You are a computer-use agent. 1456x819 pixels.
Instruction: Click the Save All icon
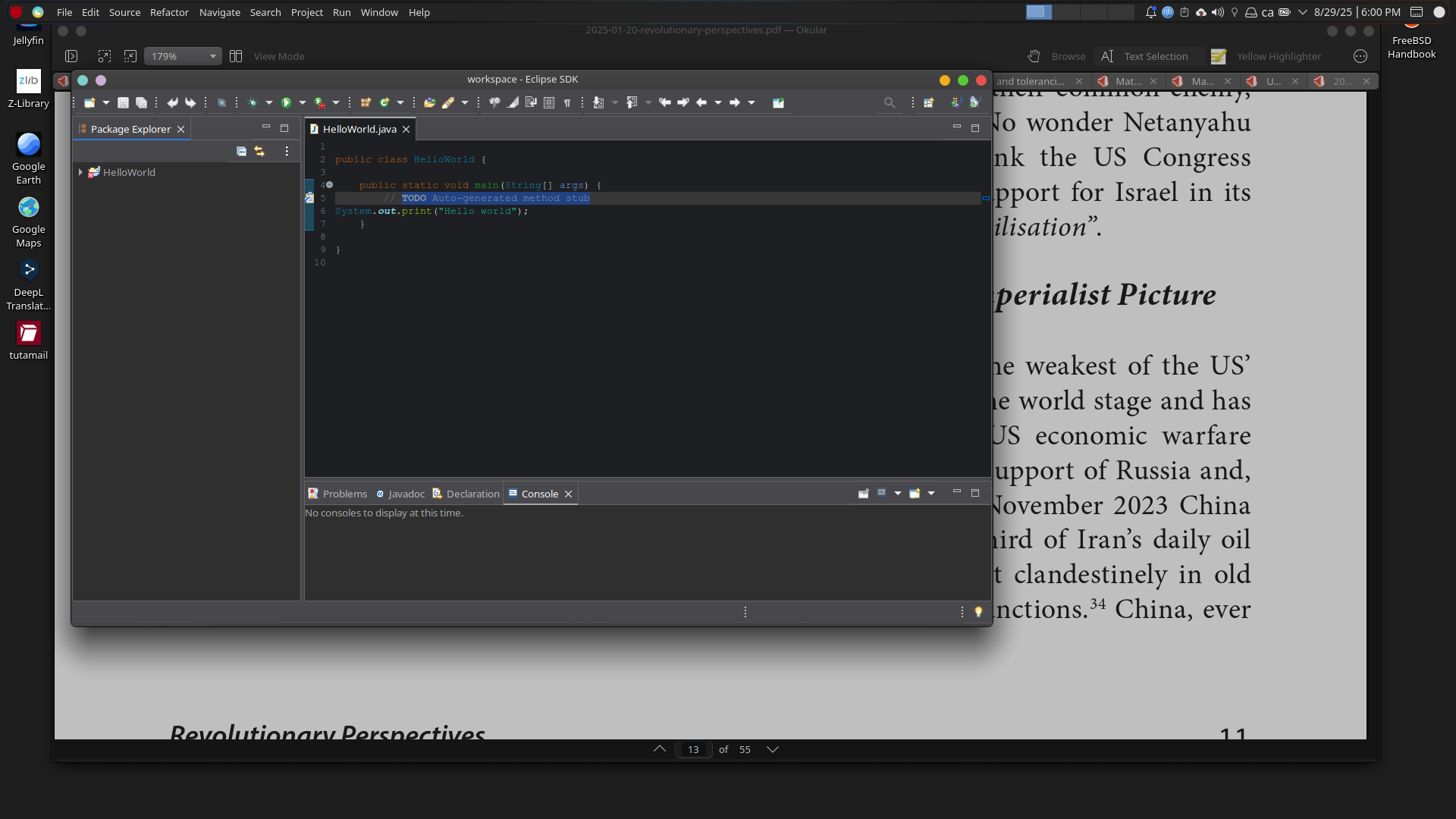click(x=141, y=103)
